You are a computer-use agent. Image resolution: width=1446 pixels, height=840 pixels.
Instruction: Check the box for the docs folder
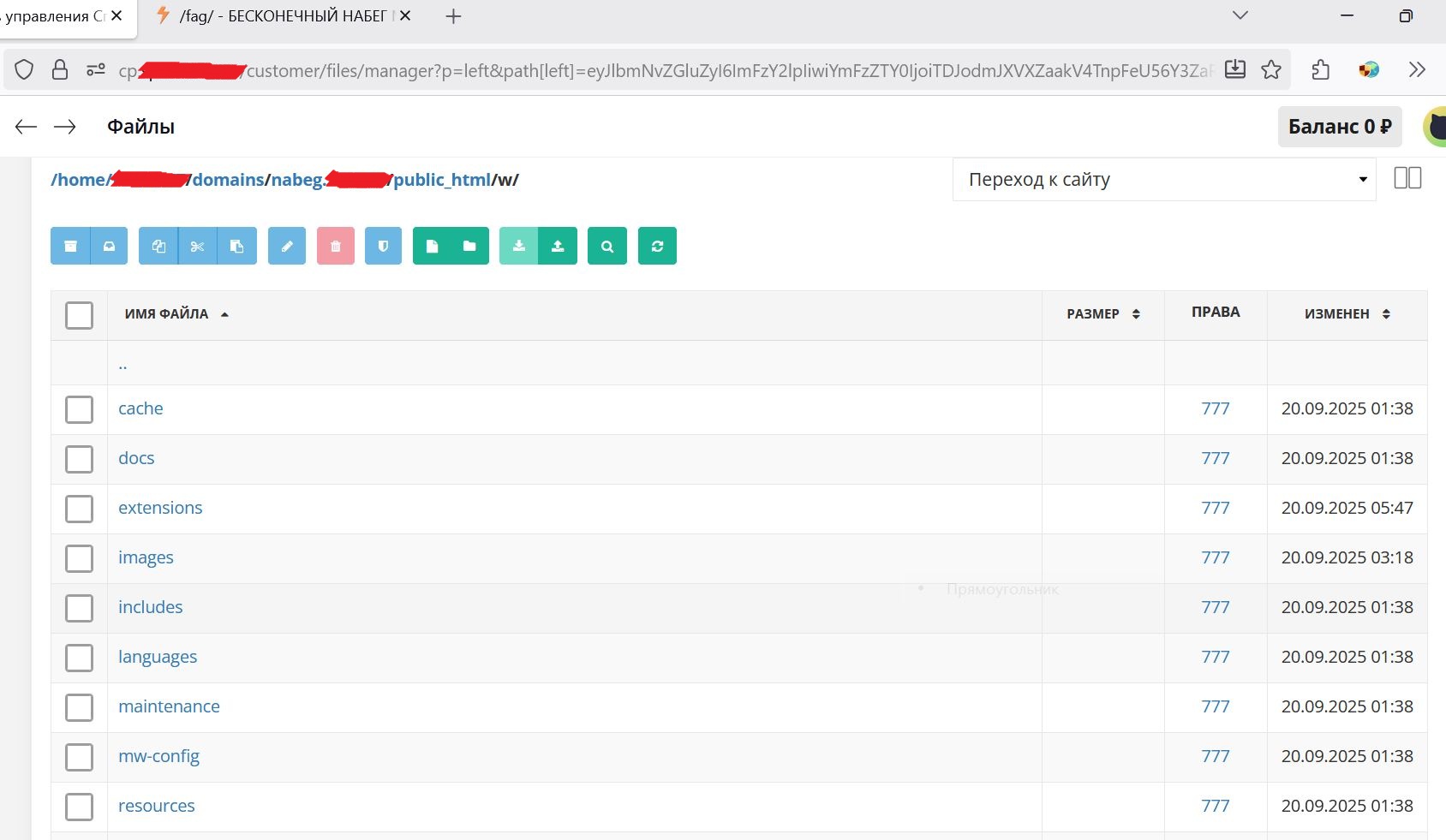click(79, 459)
